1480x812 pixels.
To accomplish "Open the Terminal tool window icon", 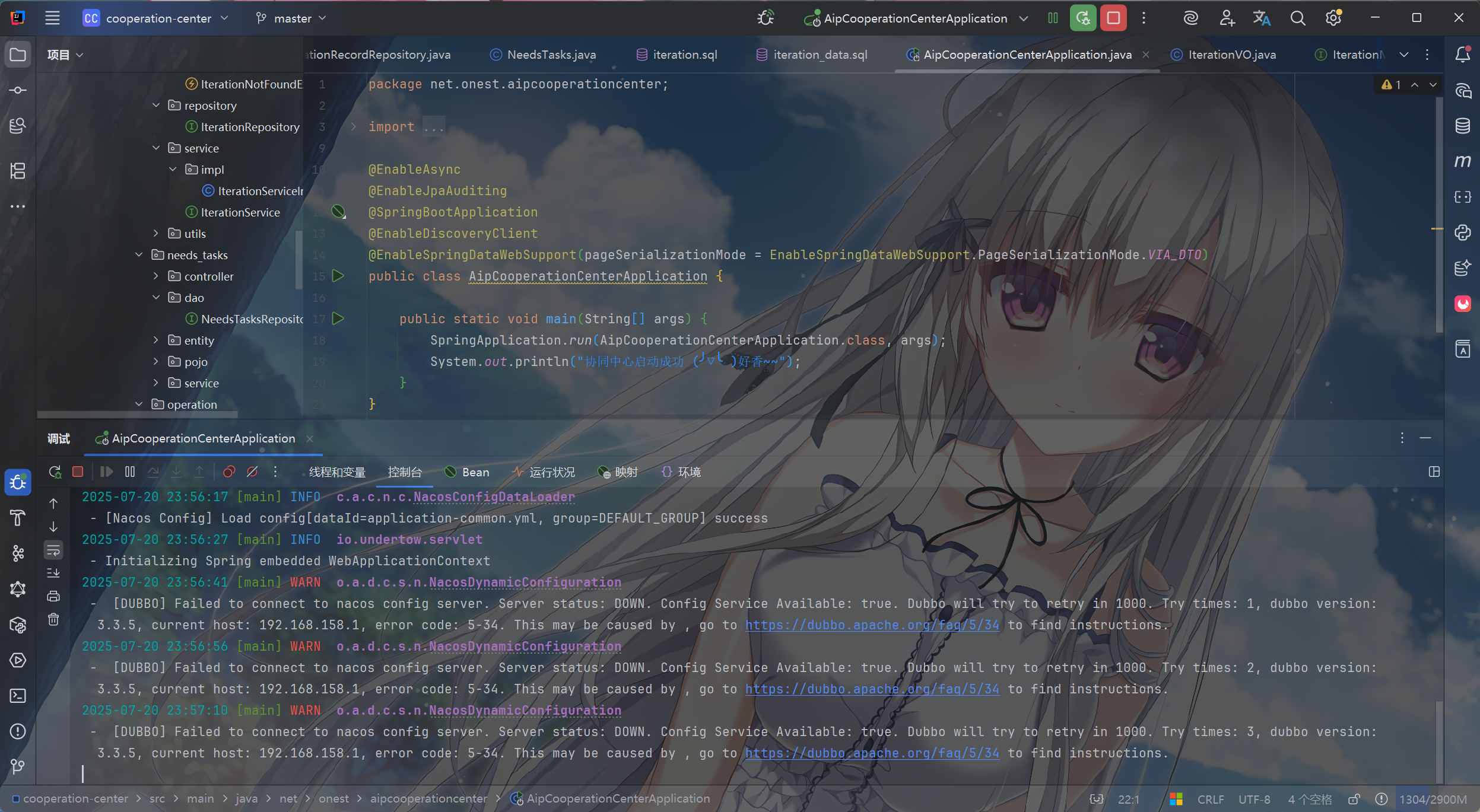I will [x=18, y=696].
